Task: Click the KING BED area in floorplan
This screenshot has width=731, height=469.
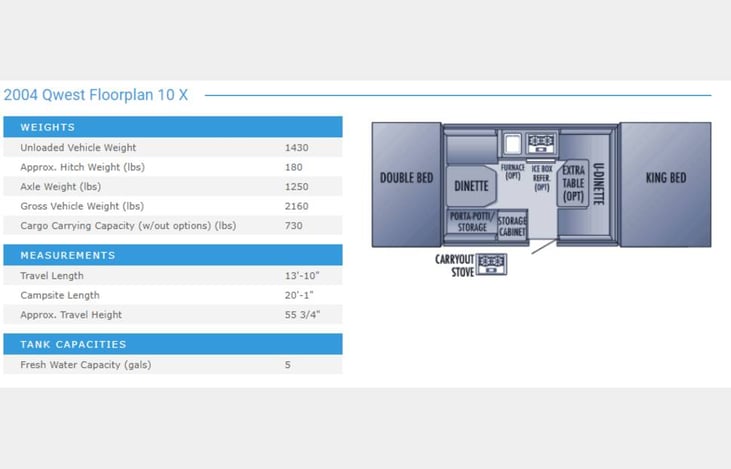Action: [666, 185]
